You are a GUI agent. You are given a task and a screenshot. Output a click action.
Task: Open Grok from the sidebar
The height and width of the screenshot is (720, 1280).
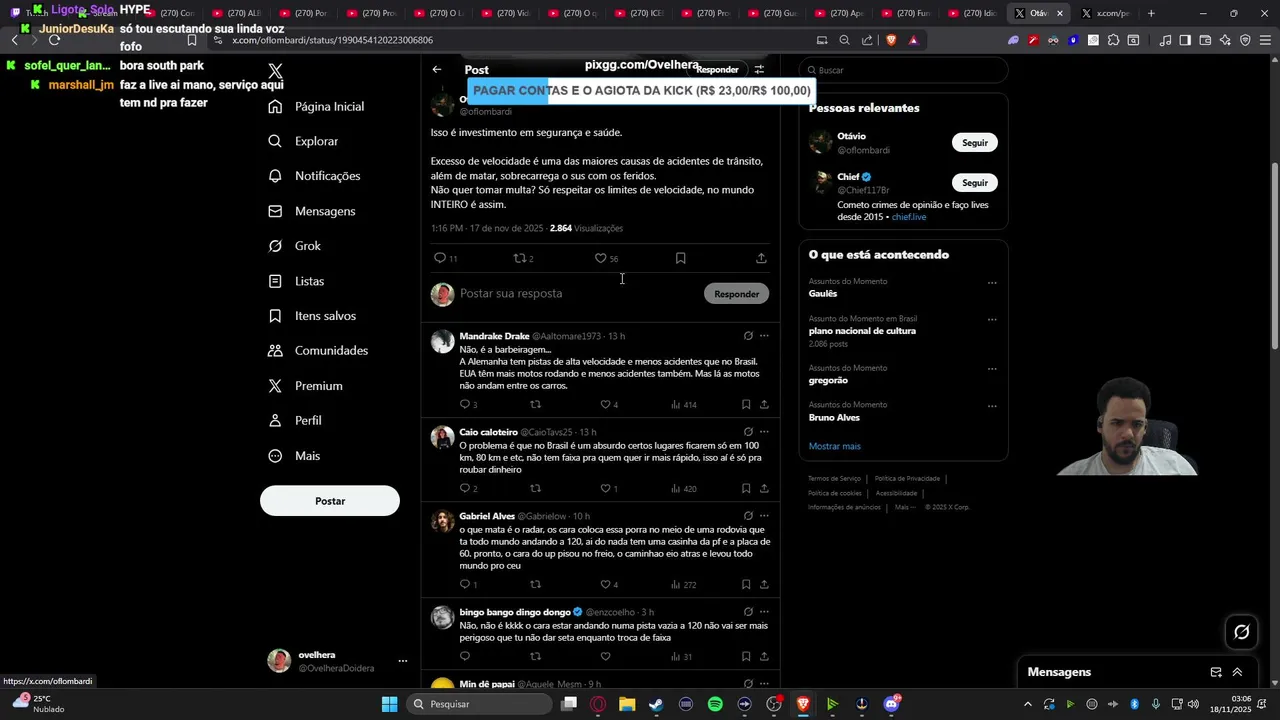[x=294, y=246]
